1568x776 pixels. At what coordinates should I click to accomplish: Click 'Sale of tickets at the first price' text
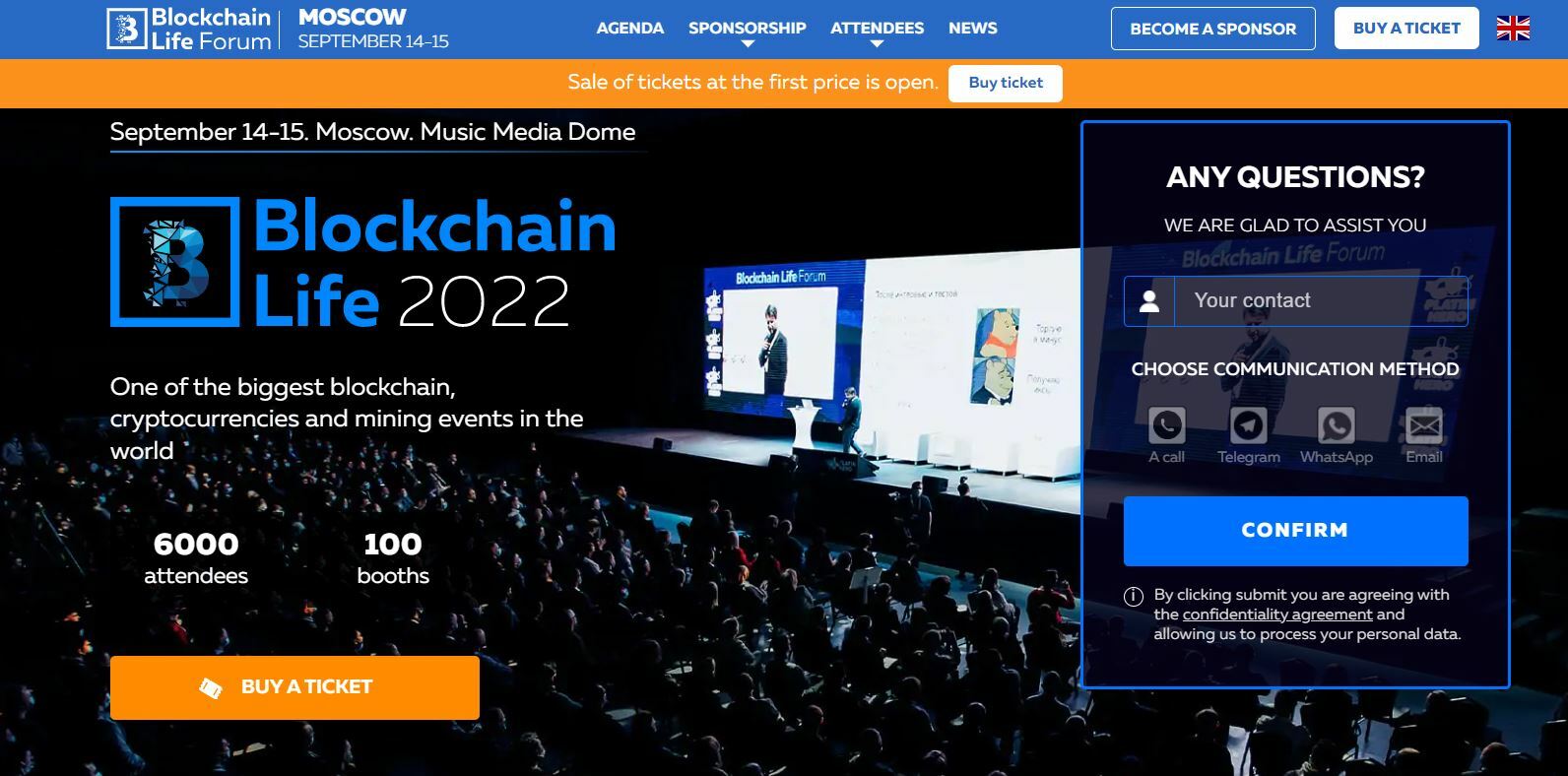click(x=752, y=83)
